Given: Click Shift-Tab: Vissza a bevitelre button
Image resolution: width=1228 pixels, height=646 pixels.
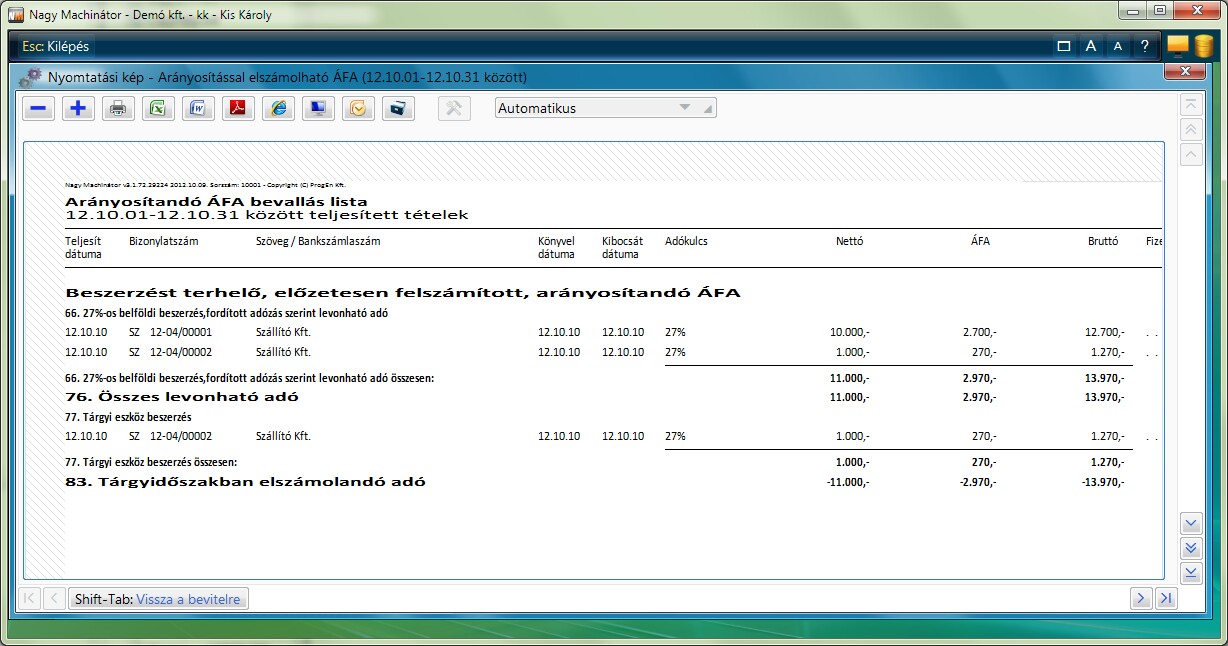Looking at the screenshot, I should click(158, 599).
